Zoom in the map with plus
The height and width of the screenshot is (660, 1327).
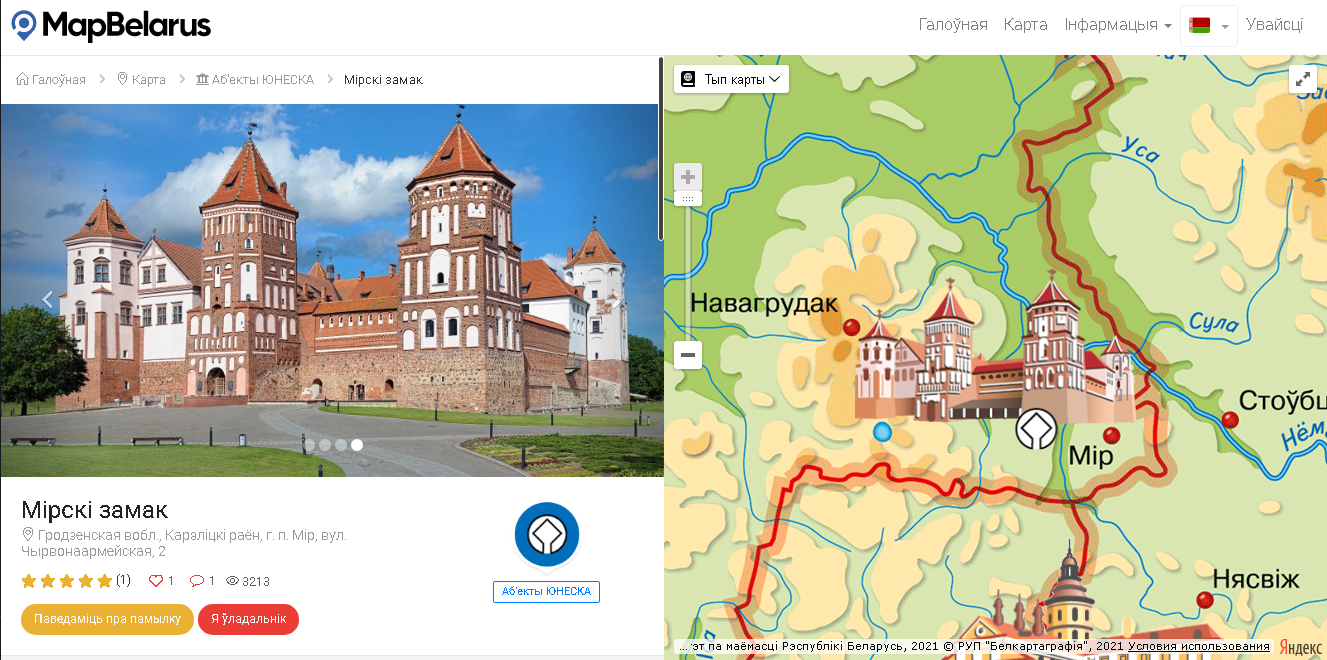[x=688, y=177]
